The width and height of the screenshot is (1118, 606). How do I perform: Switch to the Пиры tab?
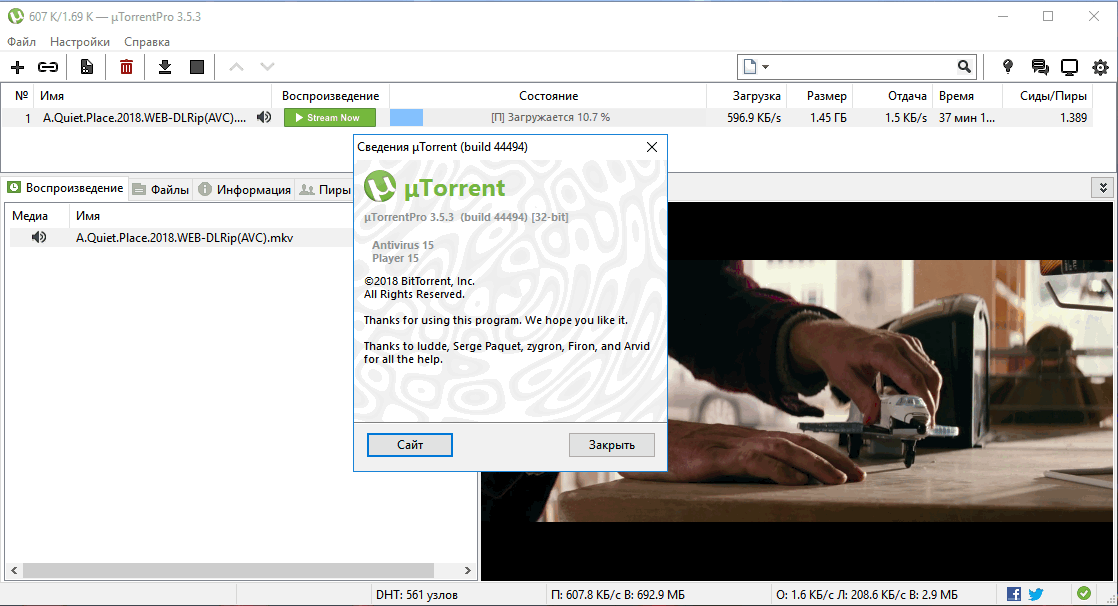pos(325,190)
